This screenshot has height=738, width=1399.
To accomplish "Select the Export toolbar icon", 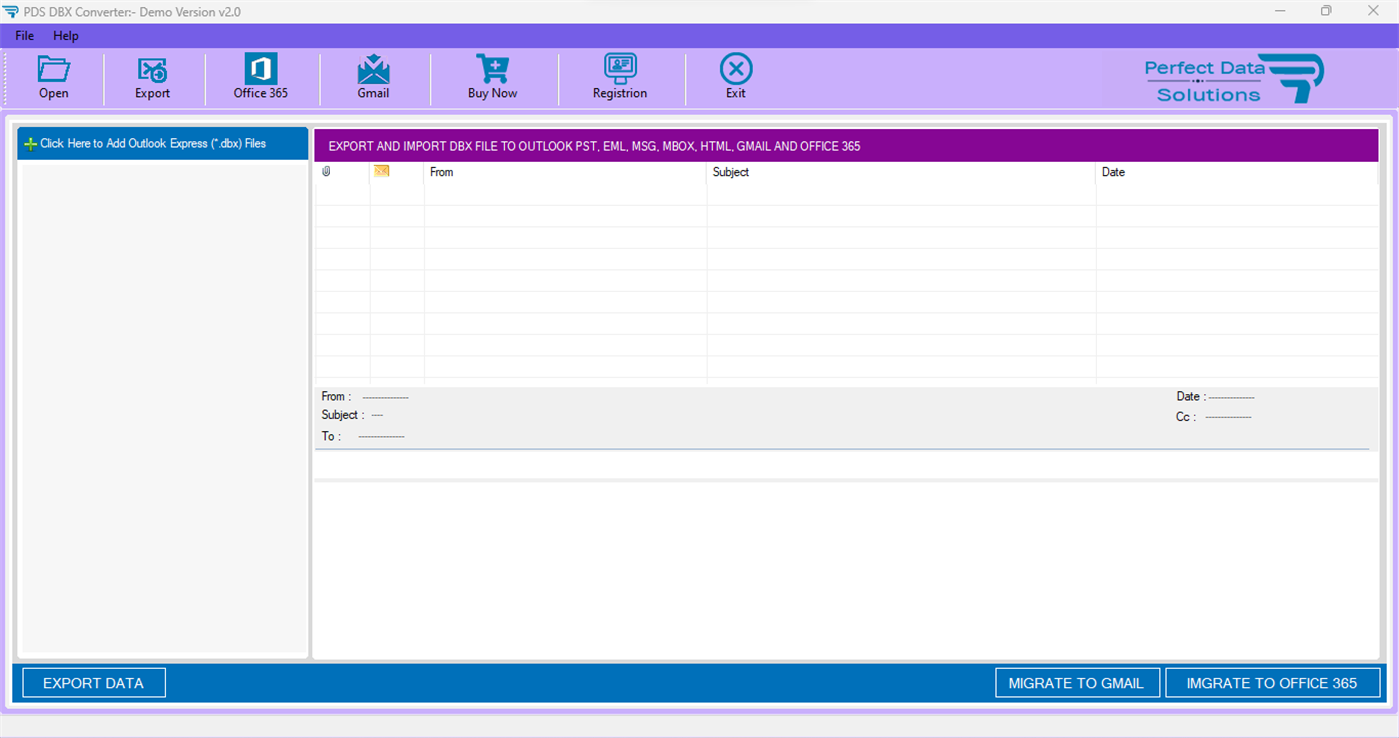I will point(152,76).
